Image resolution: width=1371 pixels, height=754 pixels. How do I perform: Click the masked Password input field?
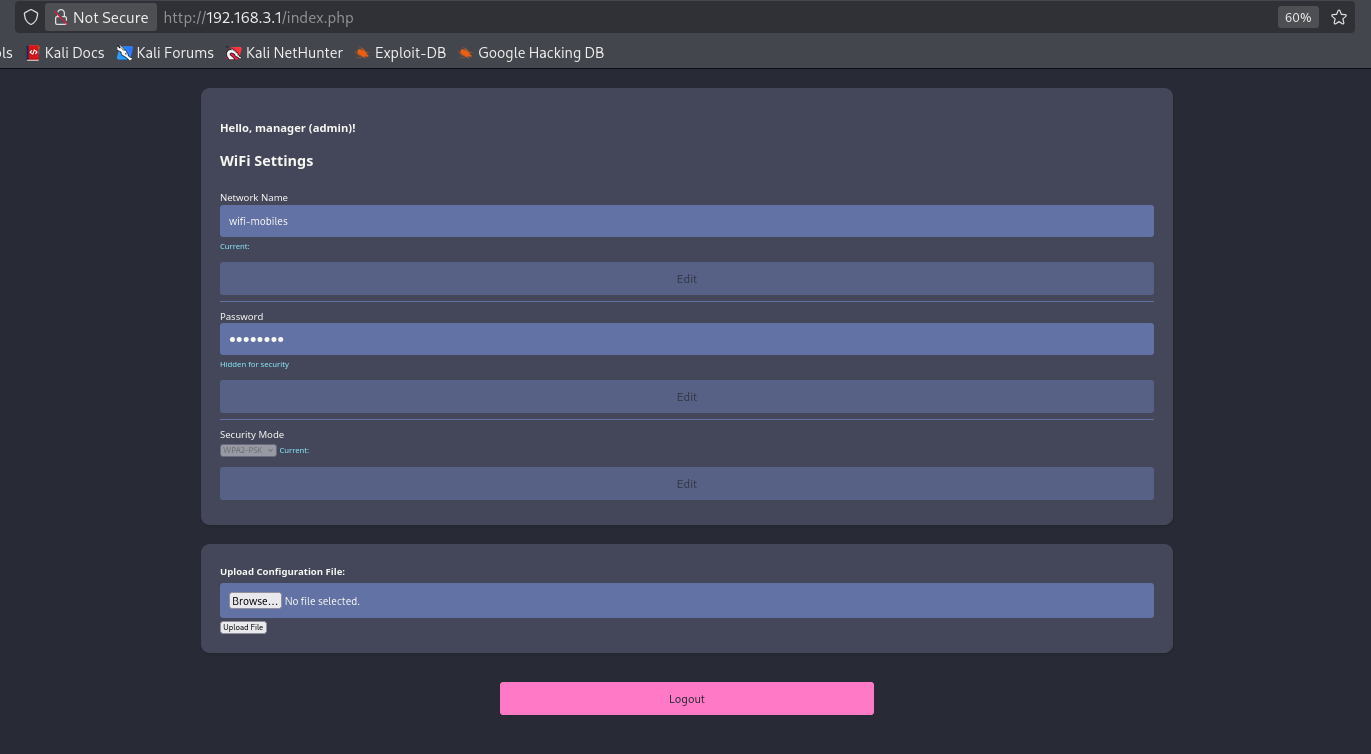coord(686,338)
